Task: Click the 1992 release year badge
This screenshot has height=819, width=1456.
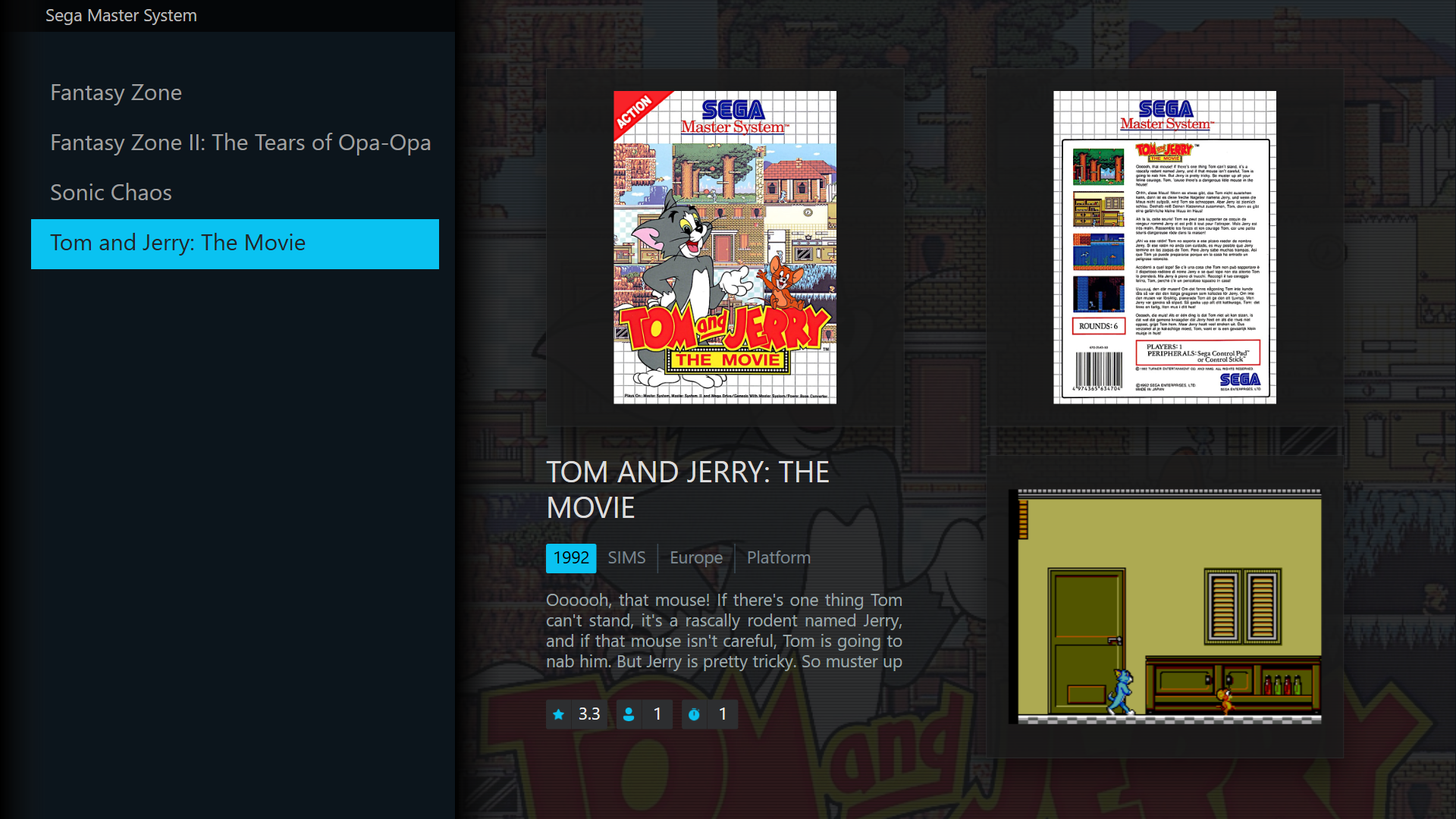Action: 571,558
